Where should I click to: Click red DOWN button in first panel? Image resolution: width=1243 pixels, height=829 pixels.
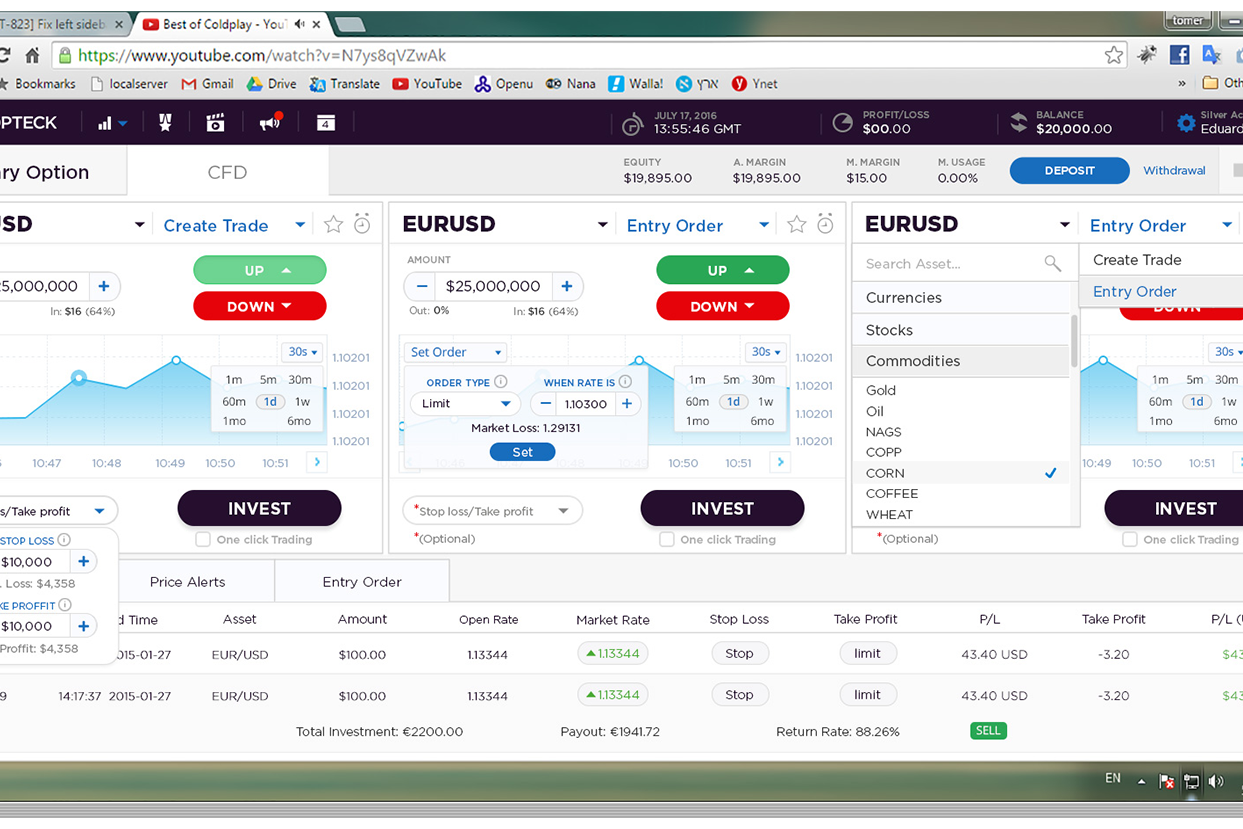tap(259, 306)
